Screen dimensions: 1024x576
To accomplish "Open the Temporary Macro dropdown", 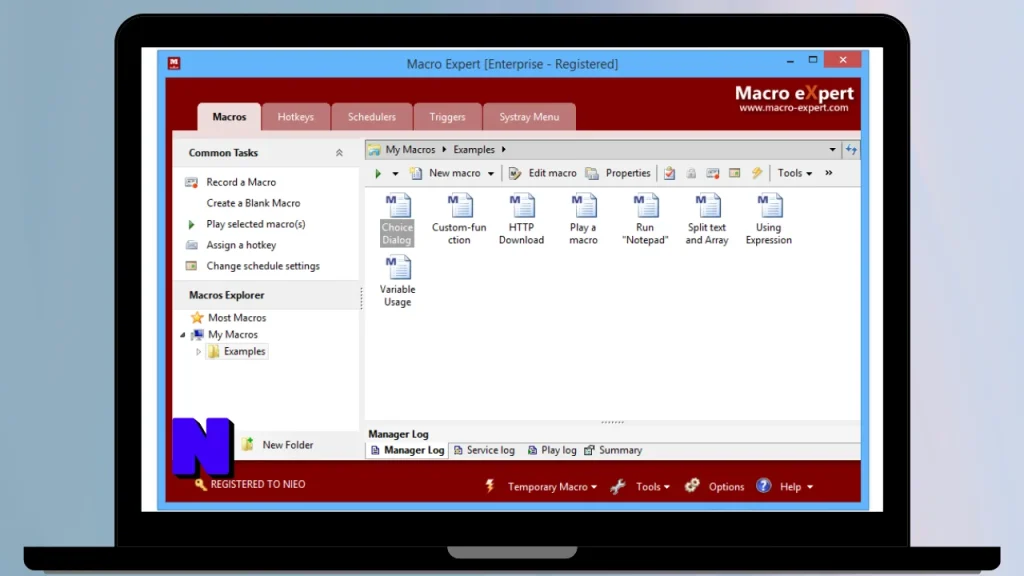I will click(552, 487).
